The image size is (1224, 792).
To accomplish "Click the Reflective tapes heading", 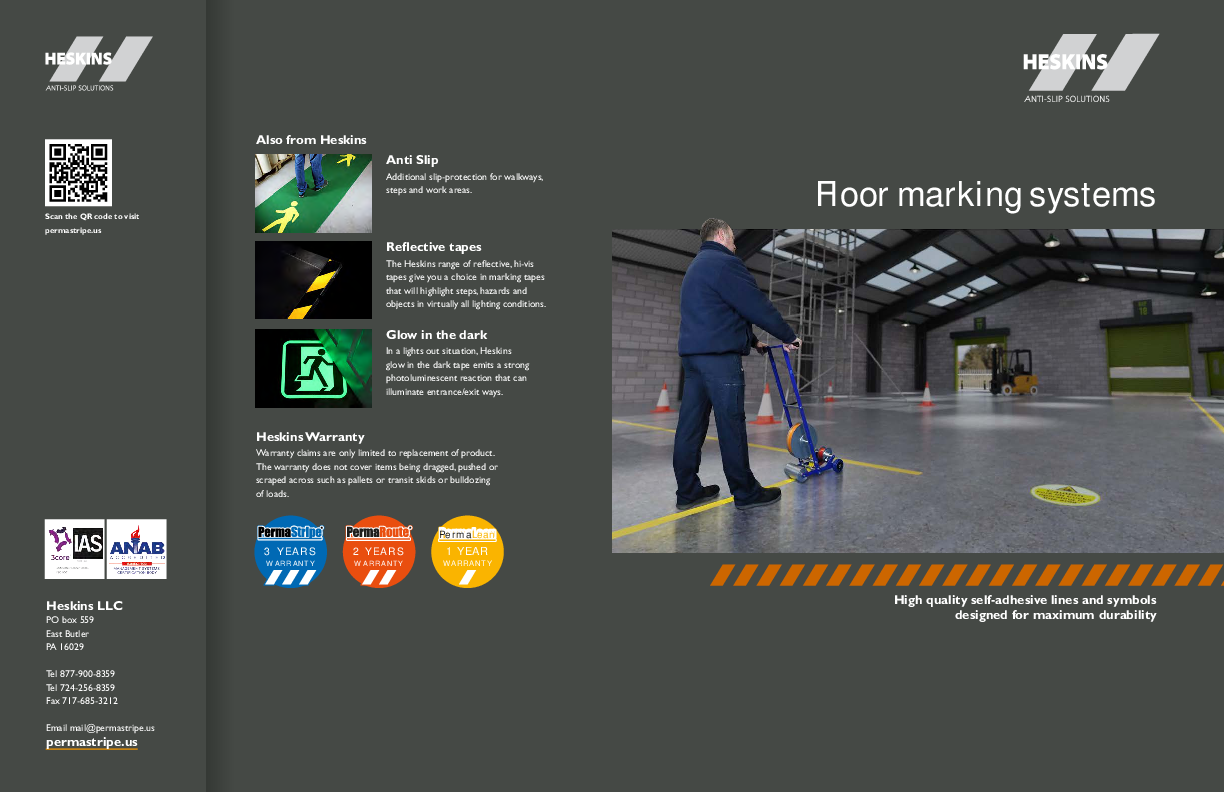I will 433,247.
